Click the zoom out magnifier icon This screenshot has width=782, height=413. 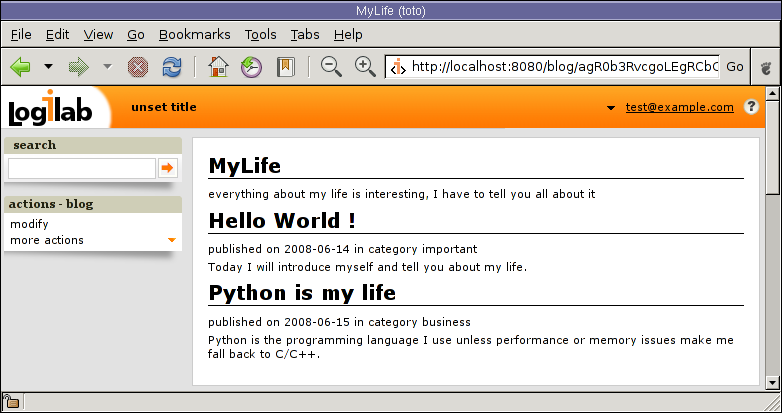[331, 67]
